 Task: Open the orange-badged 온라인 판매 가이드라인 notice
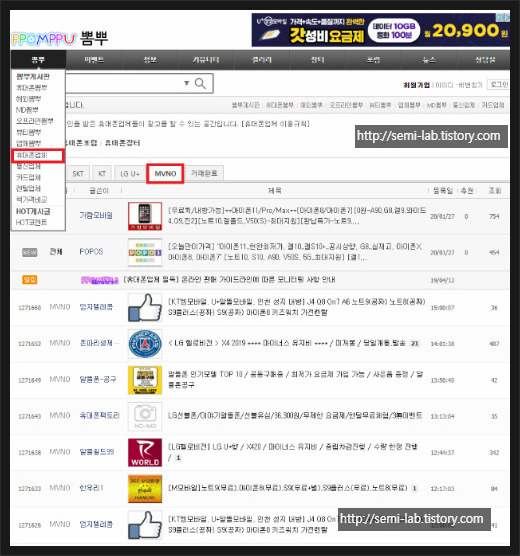[x=229, y=280]
